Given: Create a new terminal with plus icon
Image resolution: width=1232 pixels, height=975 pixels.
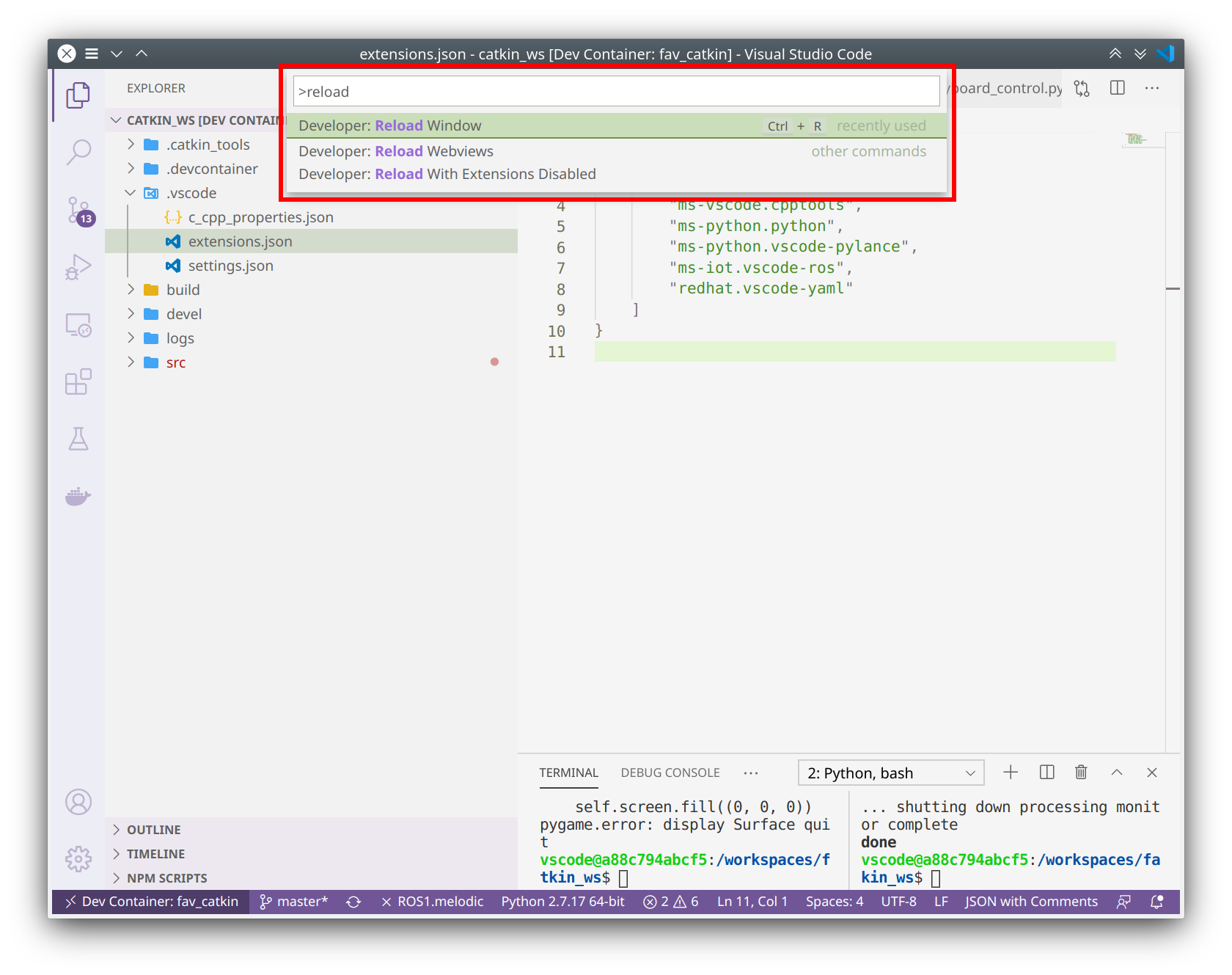Looking at the screenshot, I should pyautogui.click(x=1011, y=772).
